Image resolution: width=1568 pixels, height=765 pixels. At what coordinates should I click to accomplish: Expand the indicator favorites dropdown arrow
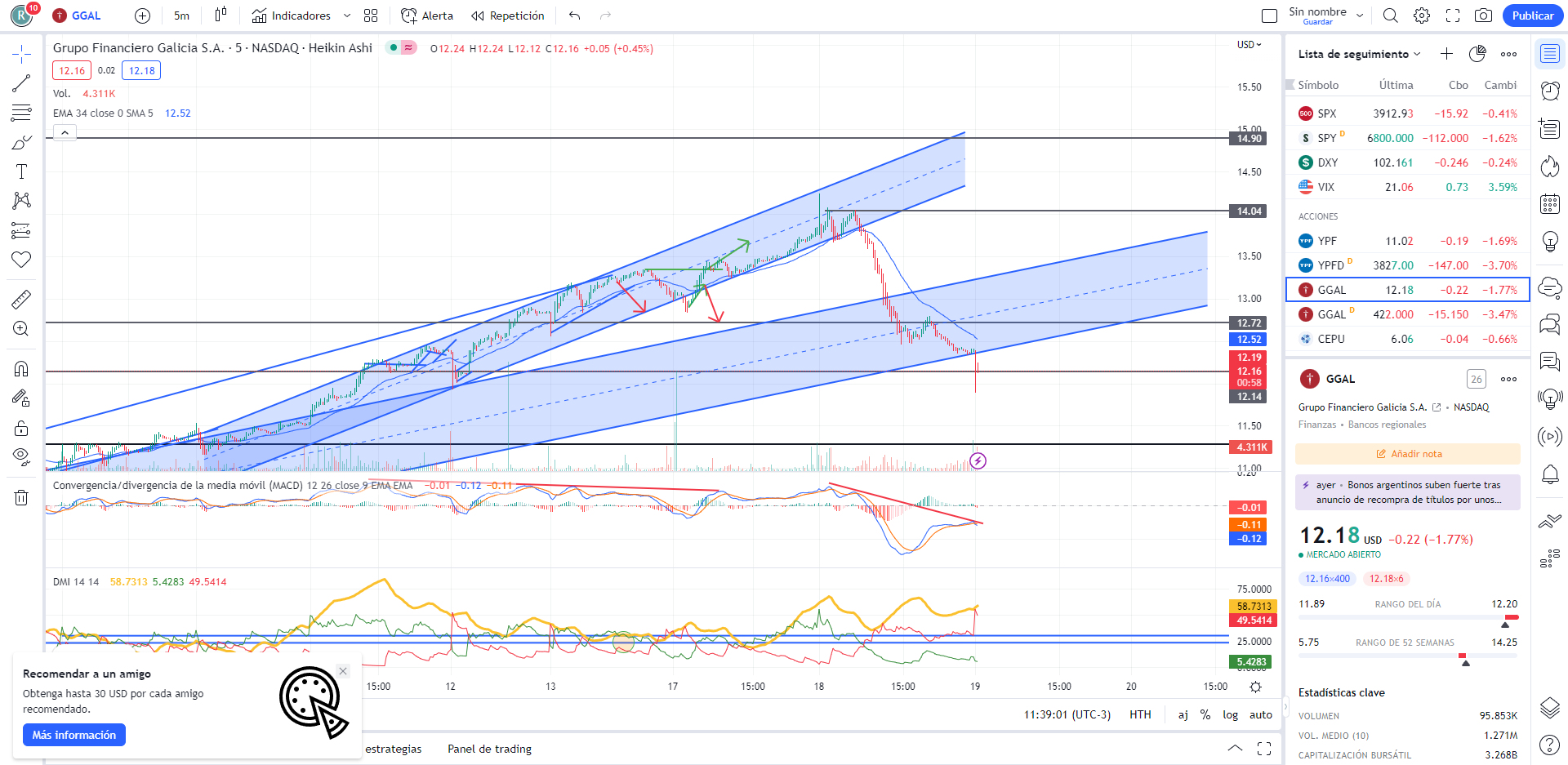click(x=347, y=16)
